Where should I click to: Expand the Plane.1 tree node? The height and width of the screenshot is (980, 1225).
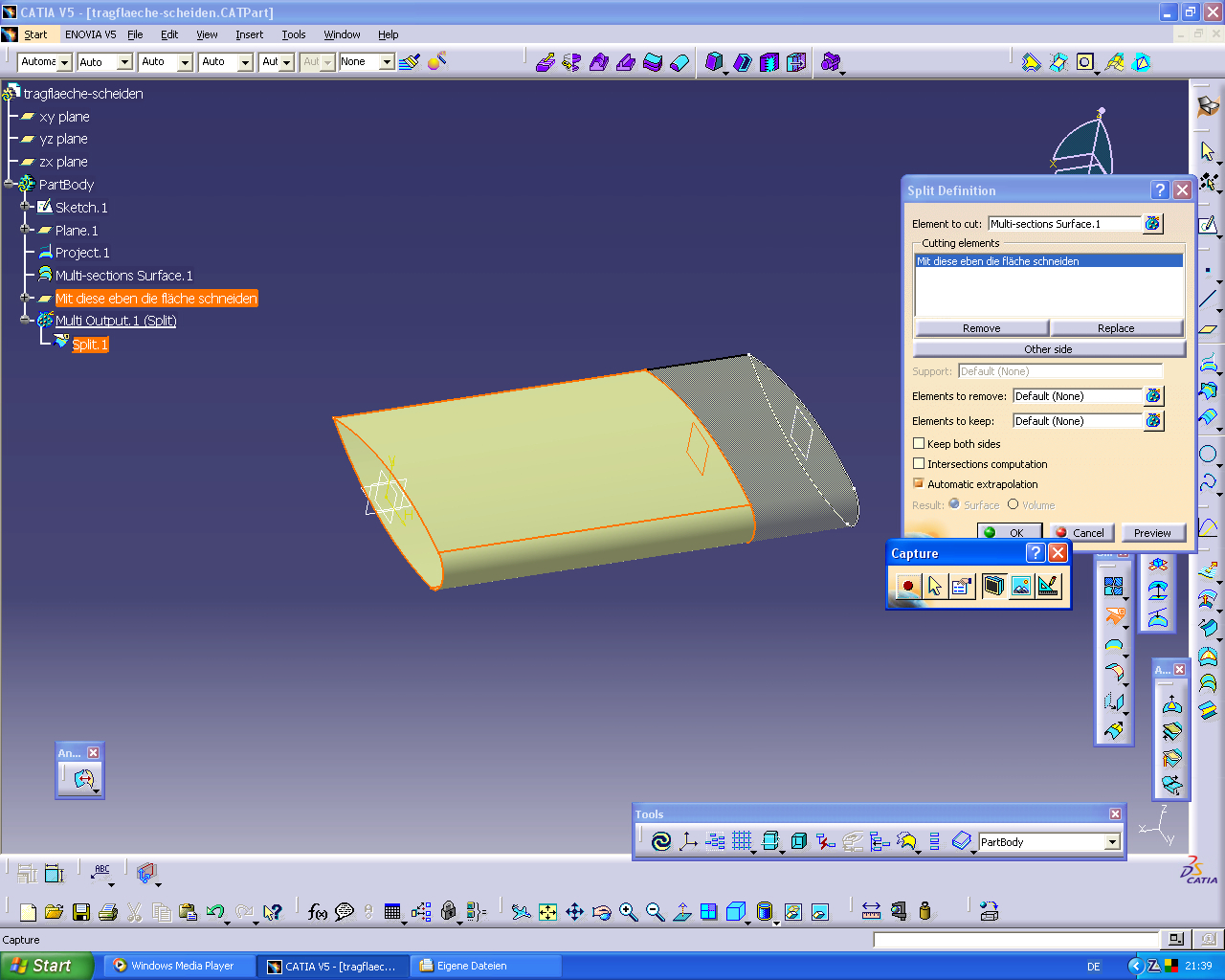tap(26, 230)
